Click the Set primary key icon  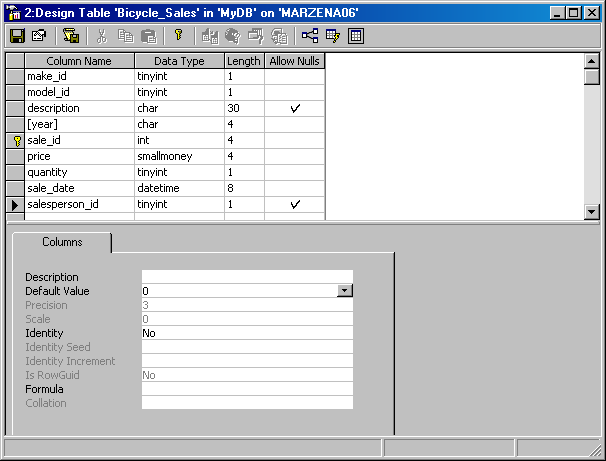pyautogui.click(x=178, y=35)
